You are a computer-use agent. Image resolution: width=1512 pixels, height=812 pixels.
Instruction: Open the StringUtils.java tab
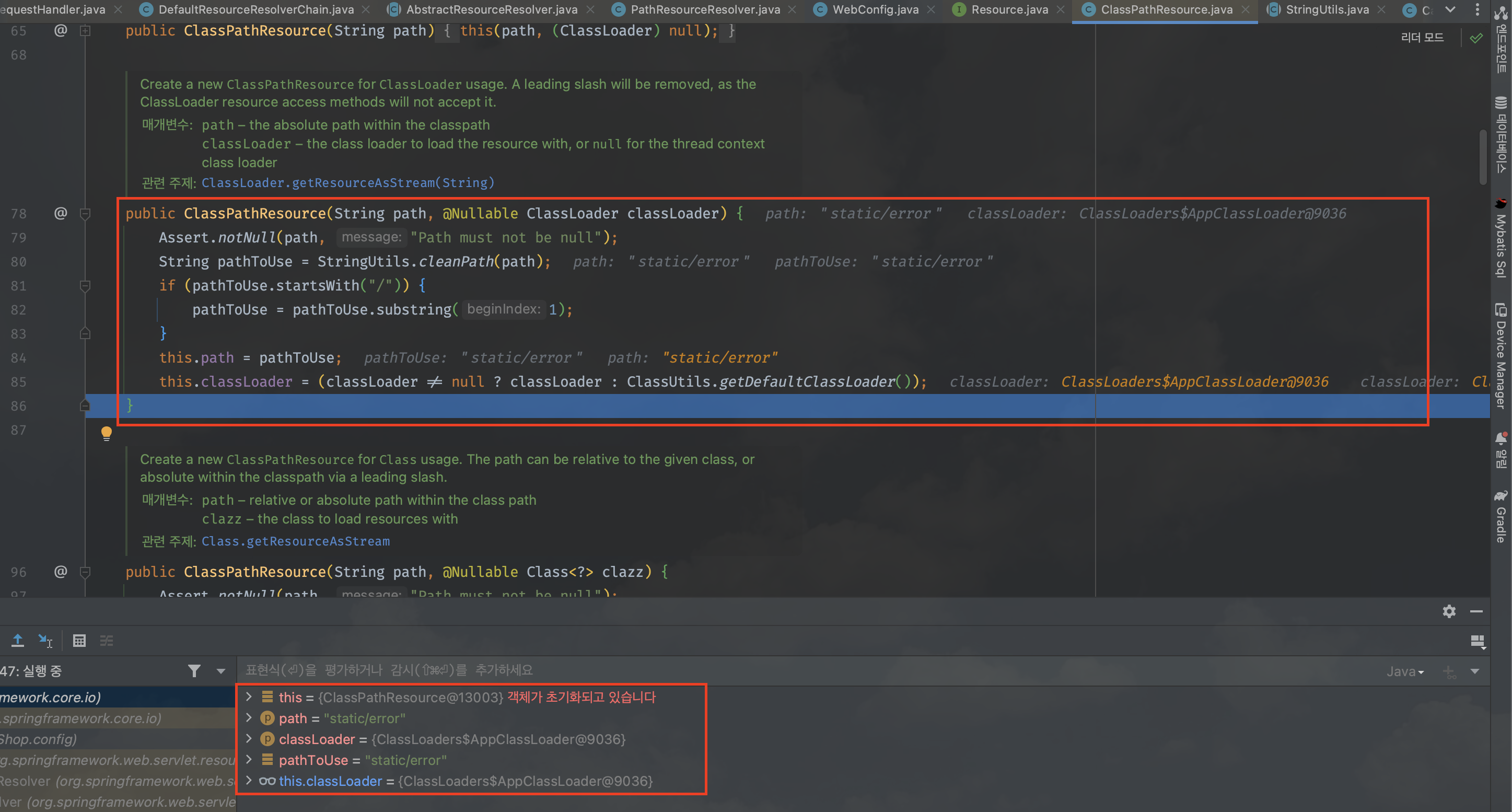coord(1327,9)
